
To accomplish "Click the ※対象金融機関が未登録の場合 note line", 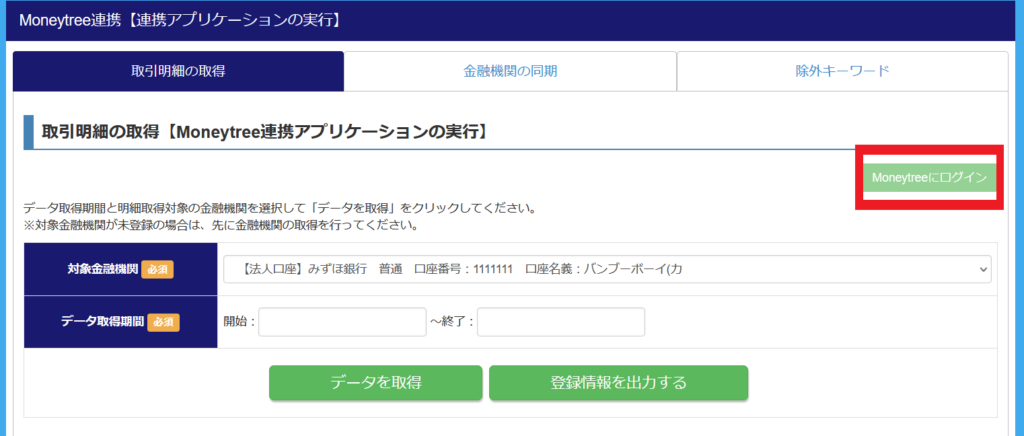I will click(x=220, y=226).
